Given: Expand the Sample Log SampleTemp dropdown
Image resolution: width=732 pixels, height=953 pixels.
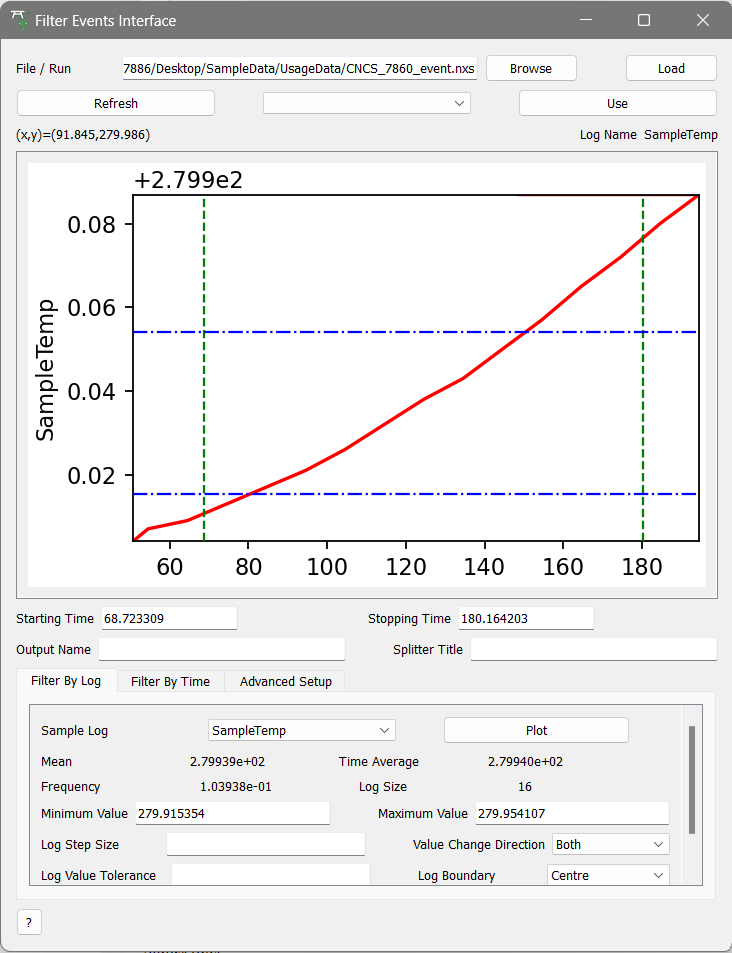Looking at the screenshot, I should pyautogui.click(x=301, y=731).
